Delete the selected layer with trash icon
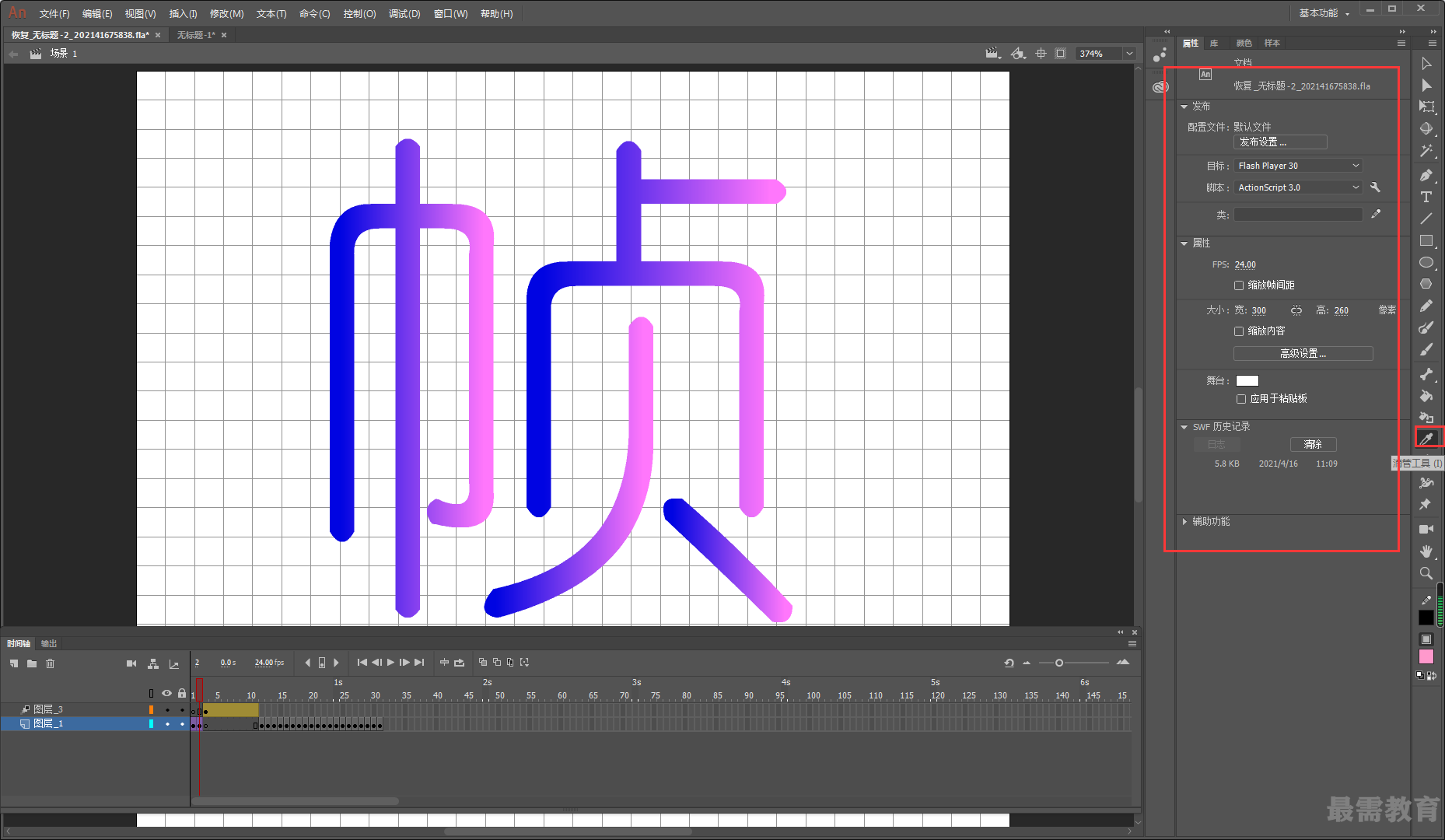This screenshot has width=1445, height=840. [x=51, y=663]
